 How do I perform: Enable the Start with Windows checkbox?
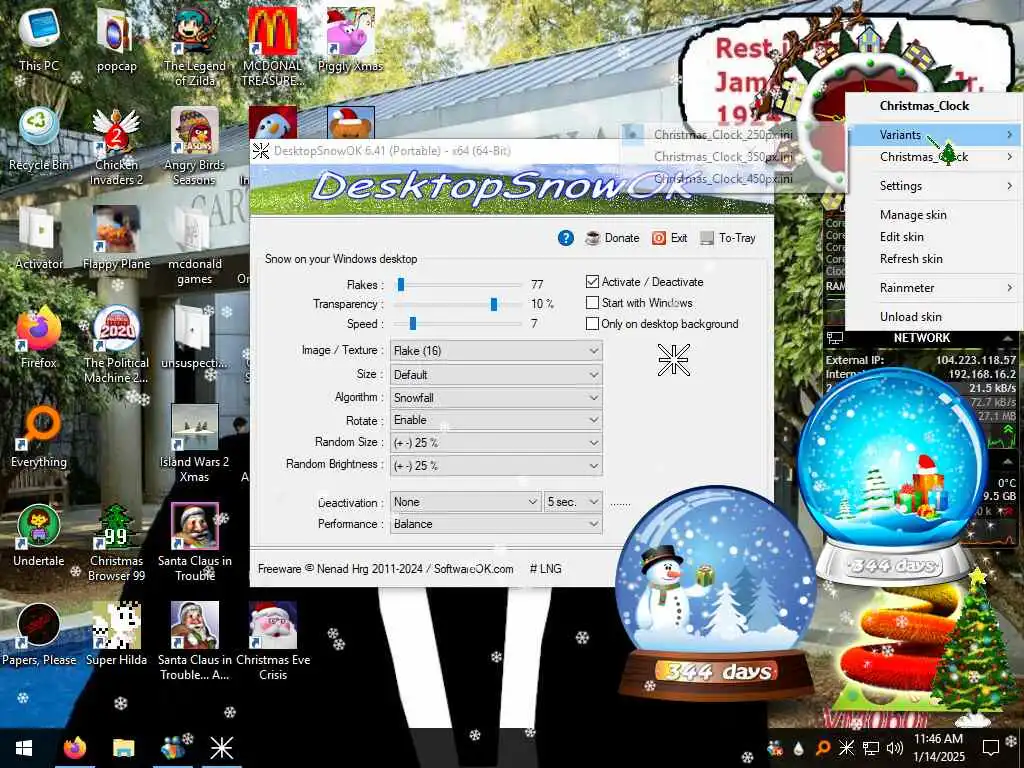[x=592, y=302]
